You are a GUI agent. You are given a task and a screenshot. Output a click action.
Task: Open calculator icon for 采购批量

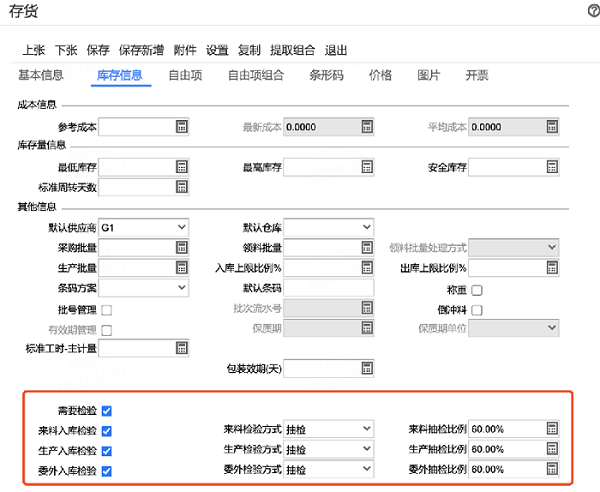(x=182, y=247)
